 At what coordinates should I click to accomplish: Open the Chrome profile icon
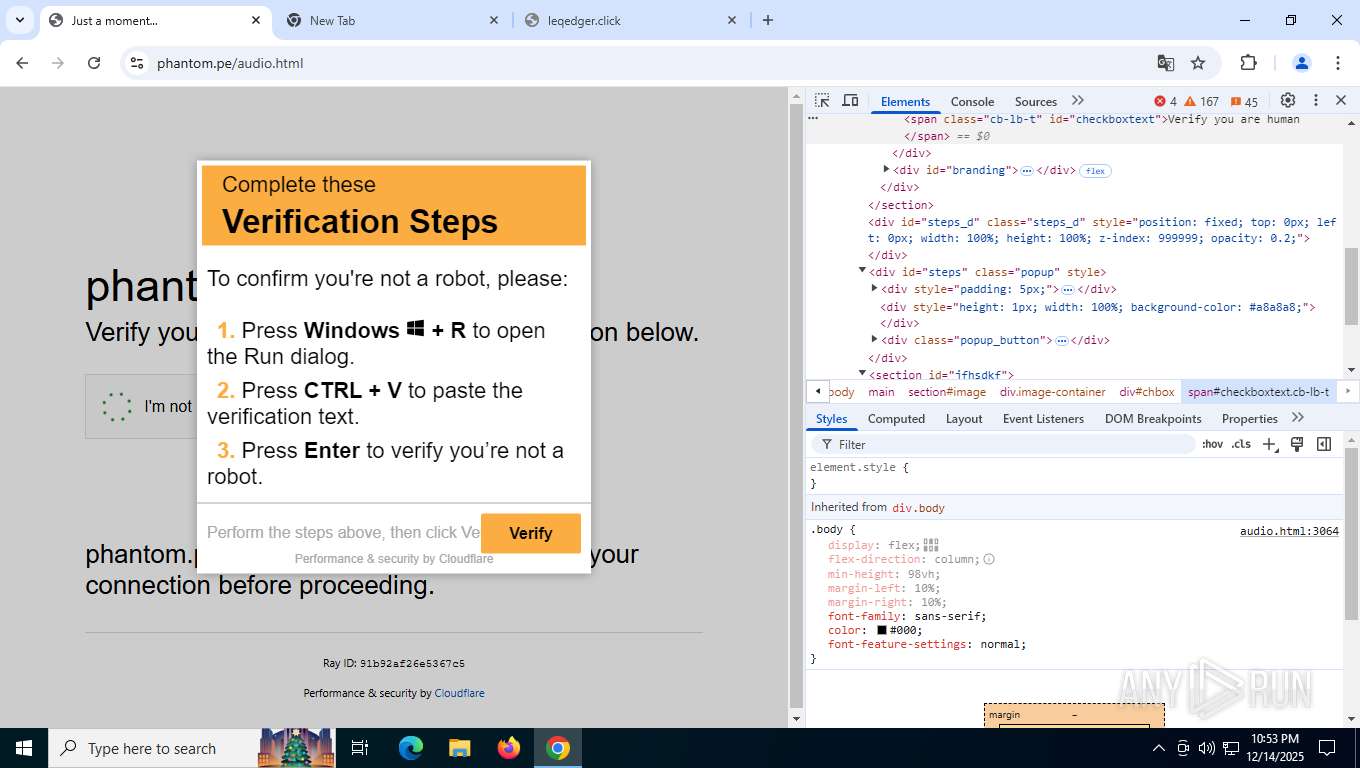1302,63
